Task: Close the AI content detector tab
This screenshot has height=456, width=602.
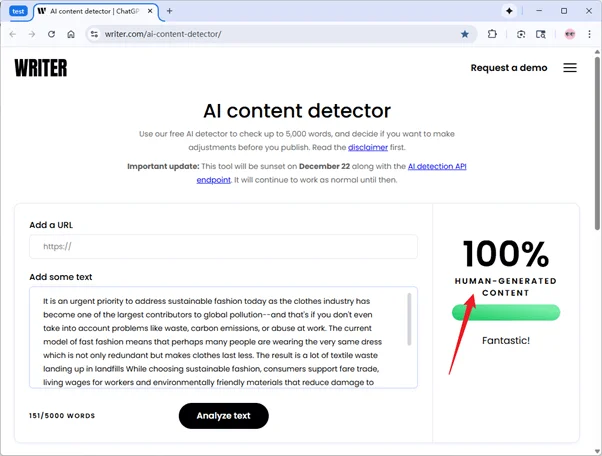Action: pos(151,11)
